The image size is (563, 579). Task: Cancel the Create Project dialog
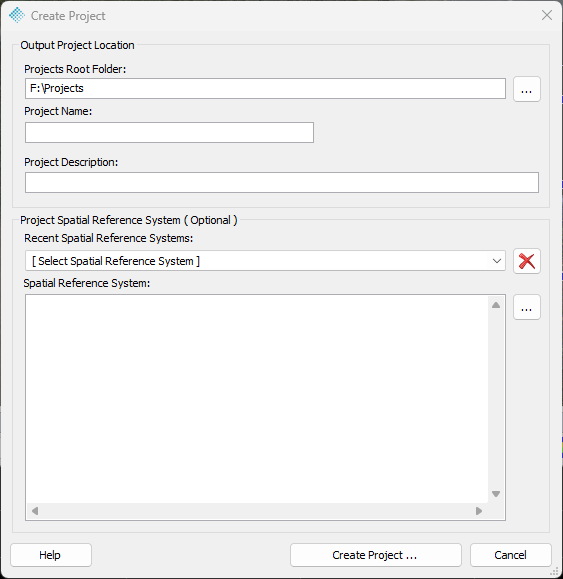tap(511, 555)
